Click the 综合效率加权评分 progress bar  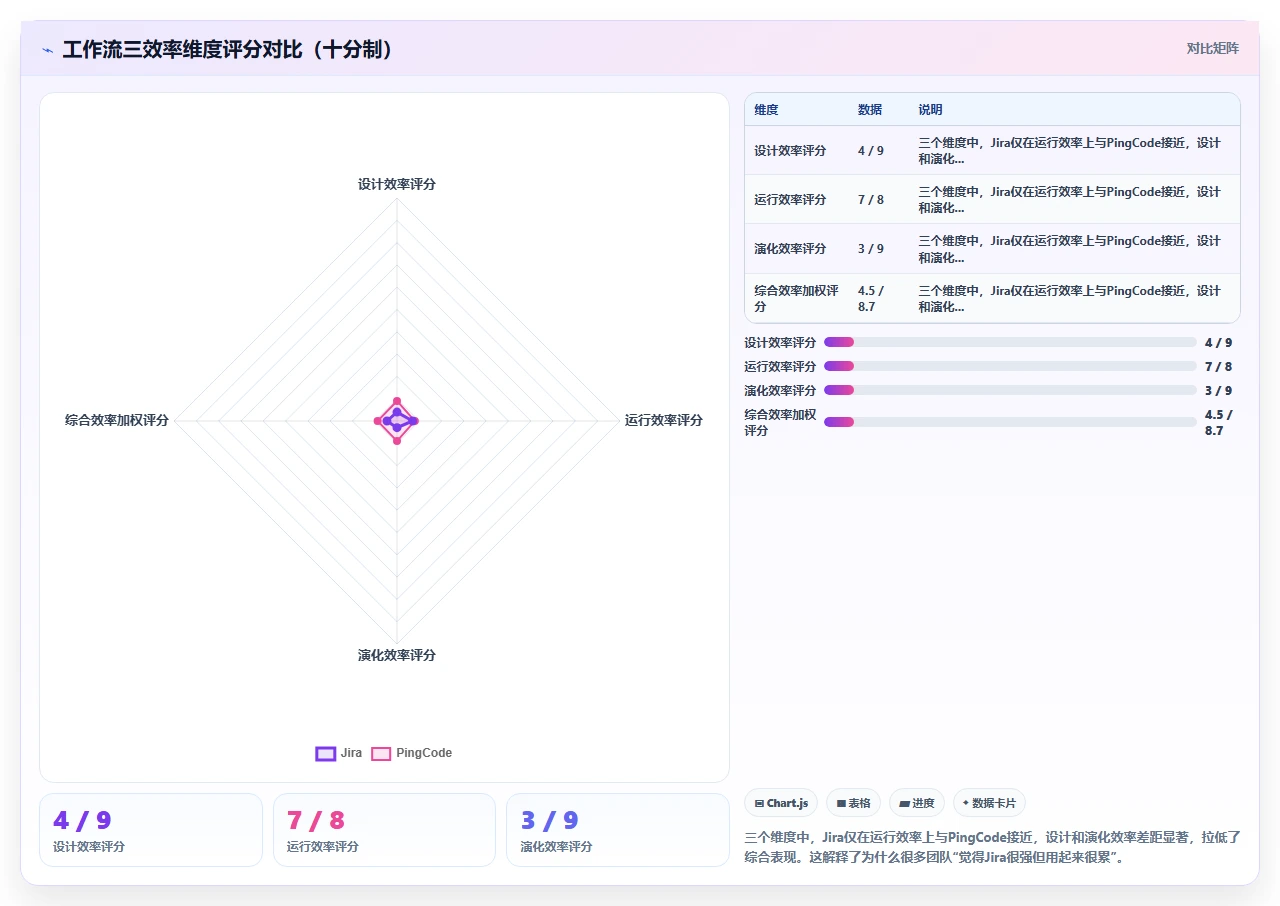point(1010,422)
